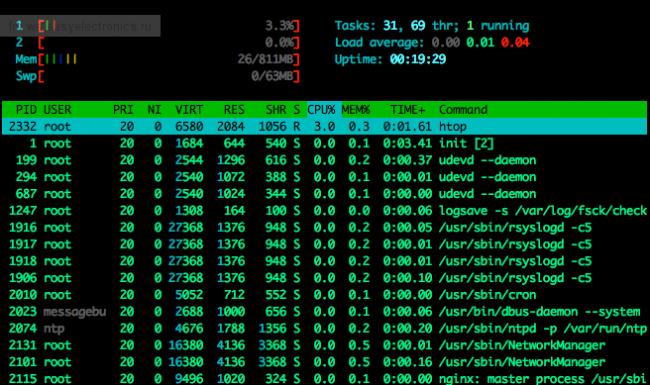Click the CPU 1 usage meter
Screen dimensions: 650x385
(158, 26)
